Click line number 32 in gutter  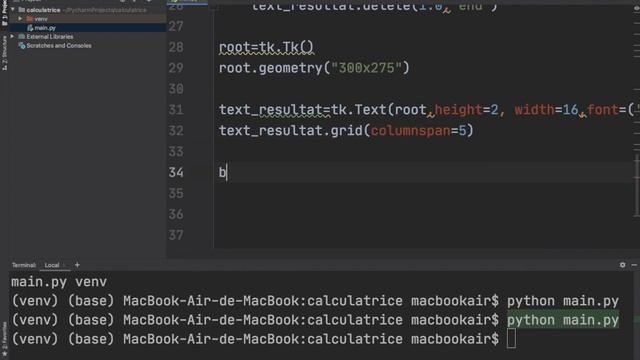coord(176,131)
